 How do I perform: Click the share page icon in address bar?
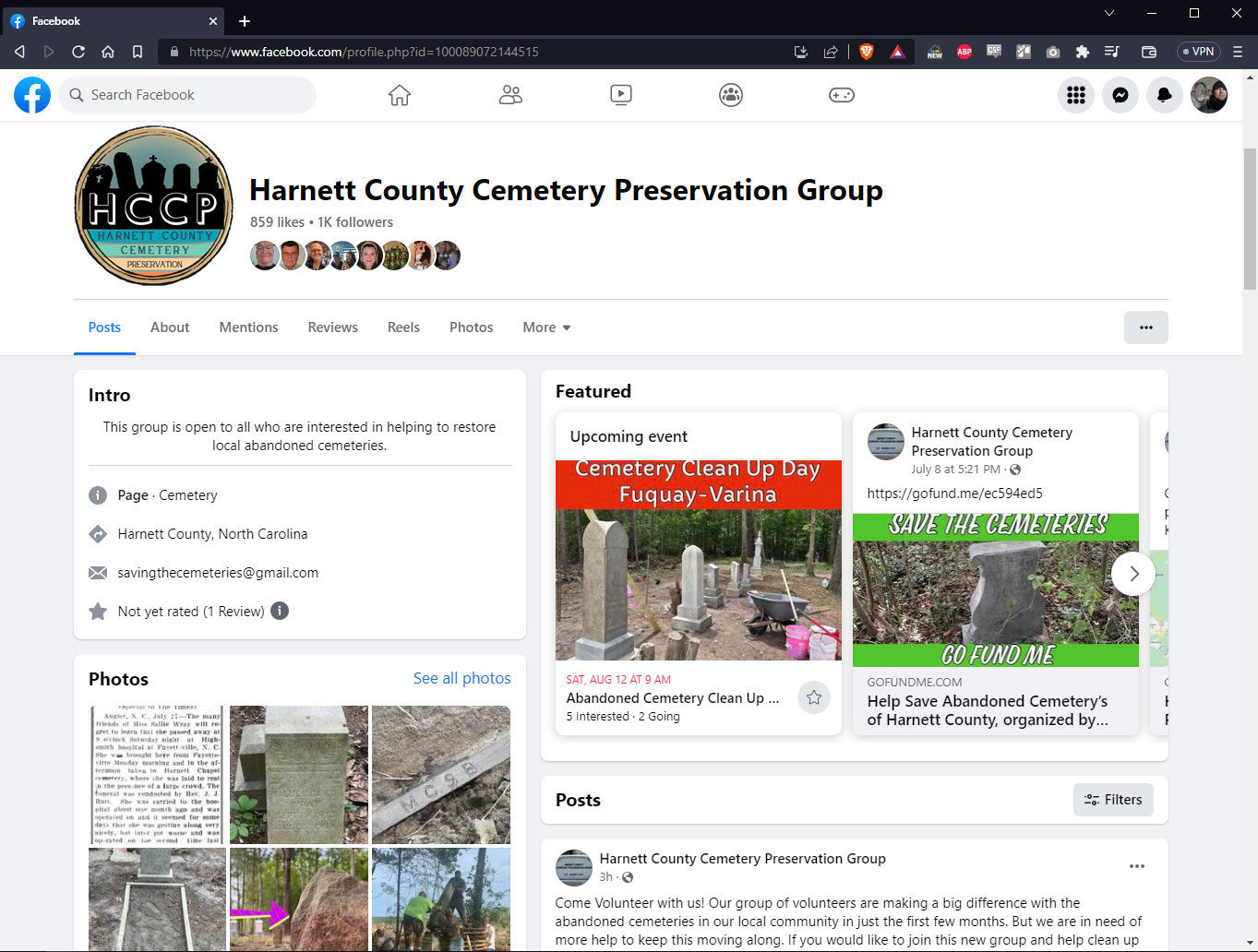831,52
